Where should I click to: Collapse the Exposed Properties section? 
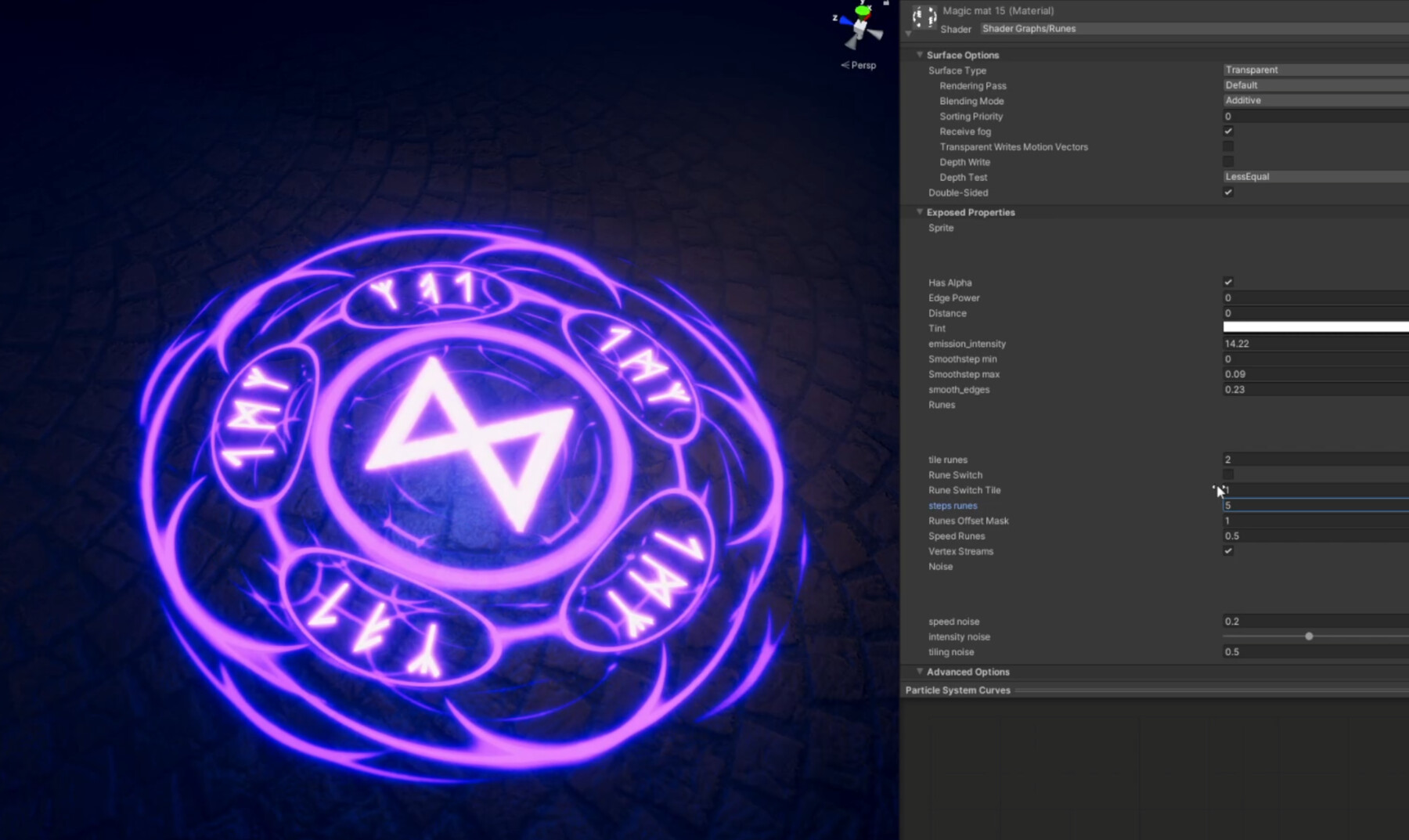click(x=921, y=212)
